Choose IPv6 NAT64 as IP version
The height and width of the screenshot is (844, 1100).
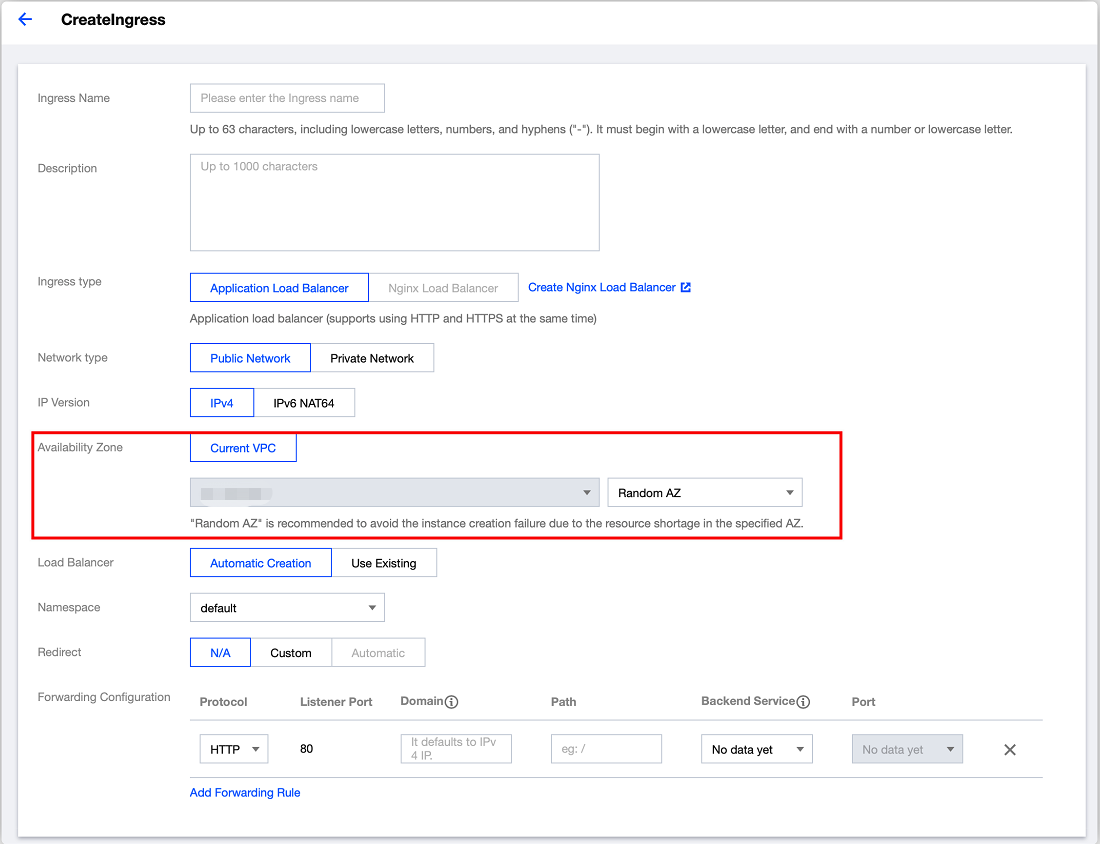[304, 403]
